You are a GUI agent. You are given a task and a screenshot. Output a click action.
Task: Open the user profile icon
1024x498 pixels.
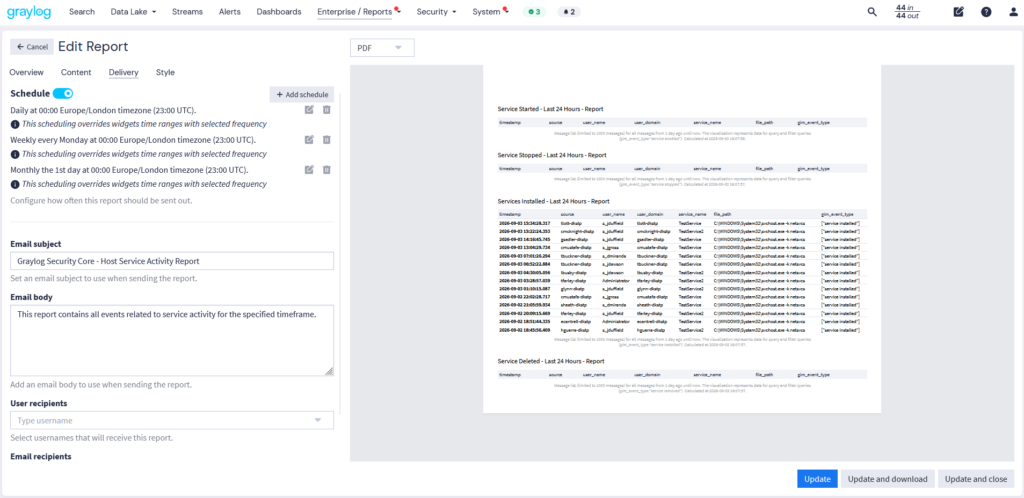(1014, 12)
